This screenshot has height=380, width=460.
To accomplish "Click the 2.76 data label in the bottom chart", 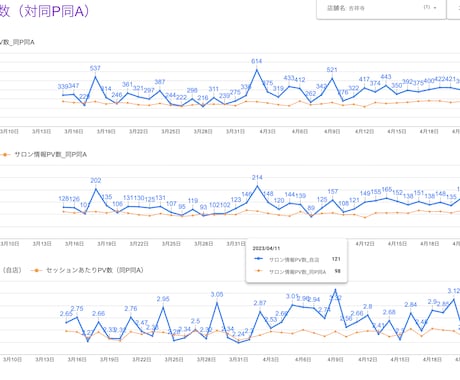I will tap(131, 309).
